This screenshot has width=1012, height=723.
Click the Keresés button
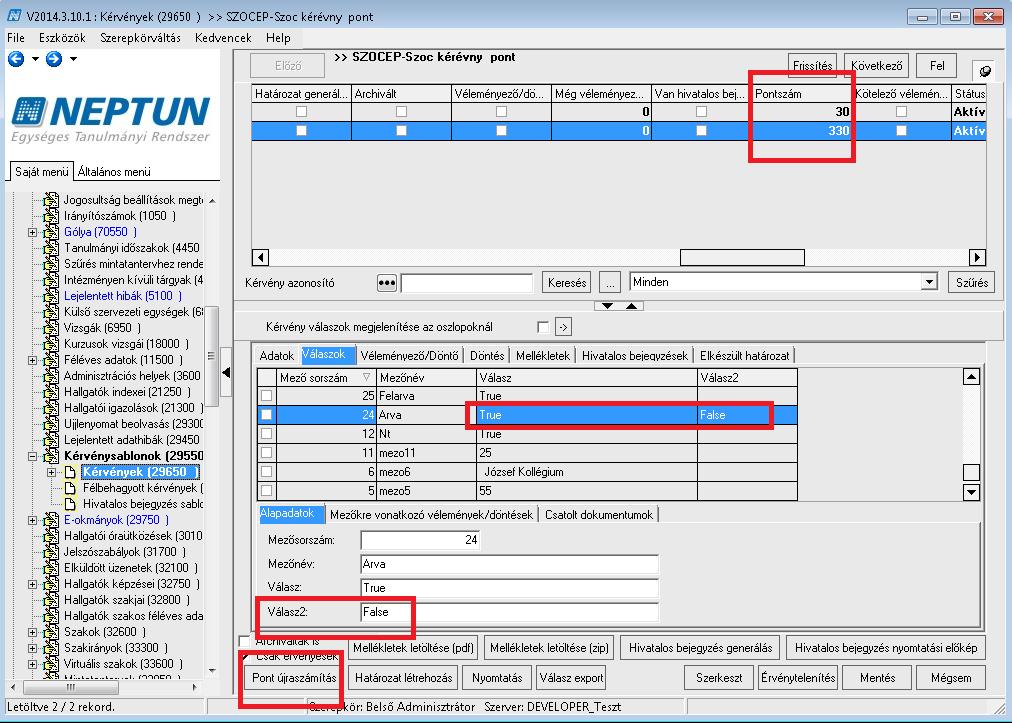tap(567, 283)
